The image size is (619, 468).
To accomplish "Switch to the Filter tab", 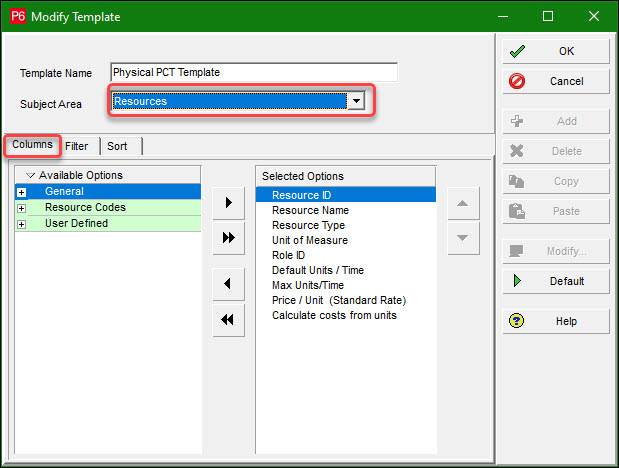I will (x=77, y=146).
